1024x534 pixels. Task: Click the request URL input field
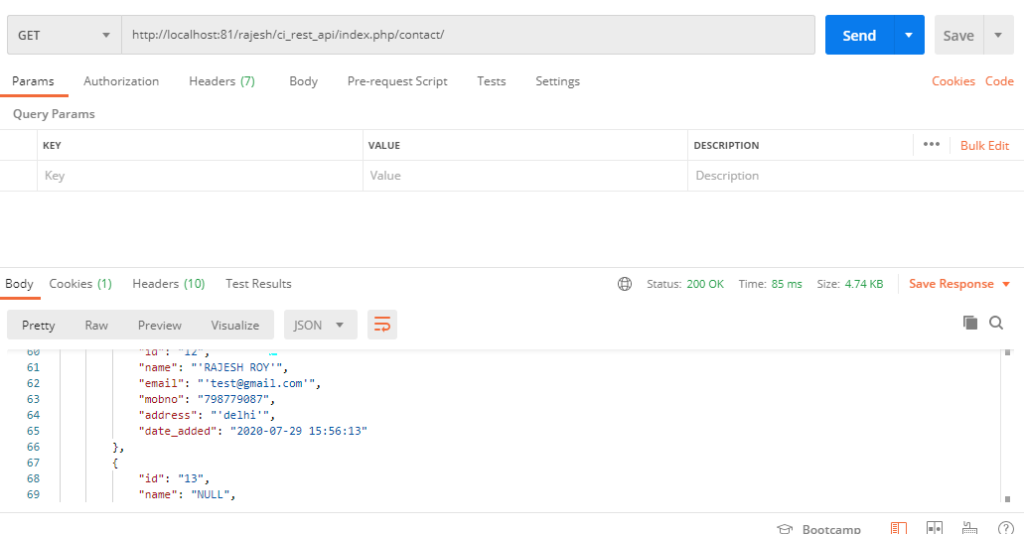468,35
